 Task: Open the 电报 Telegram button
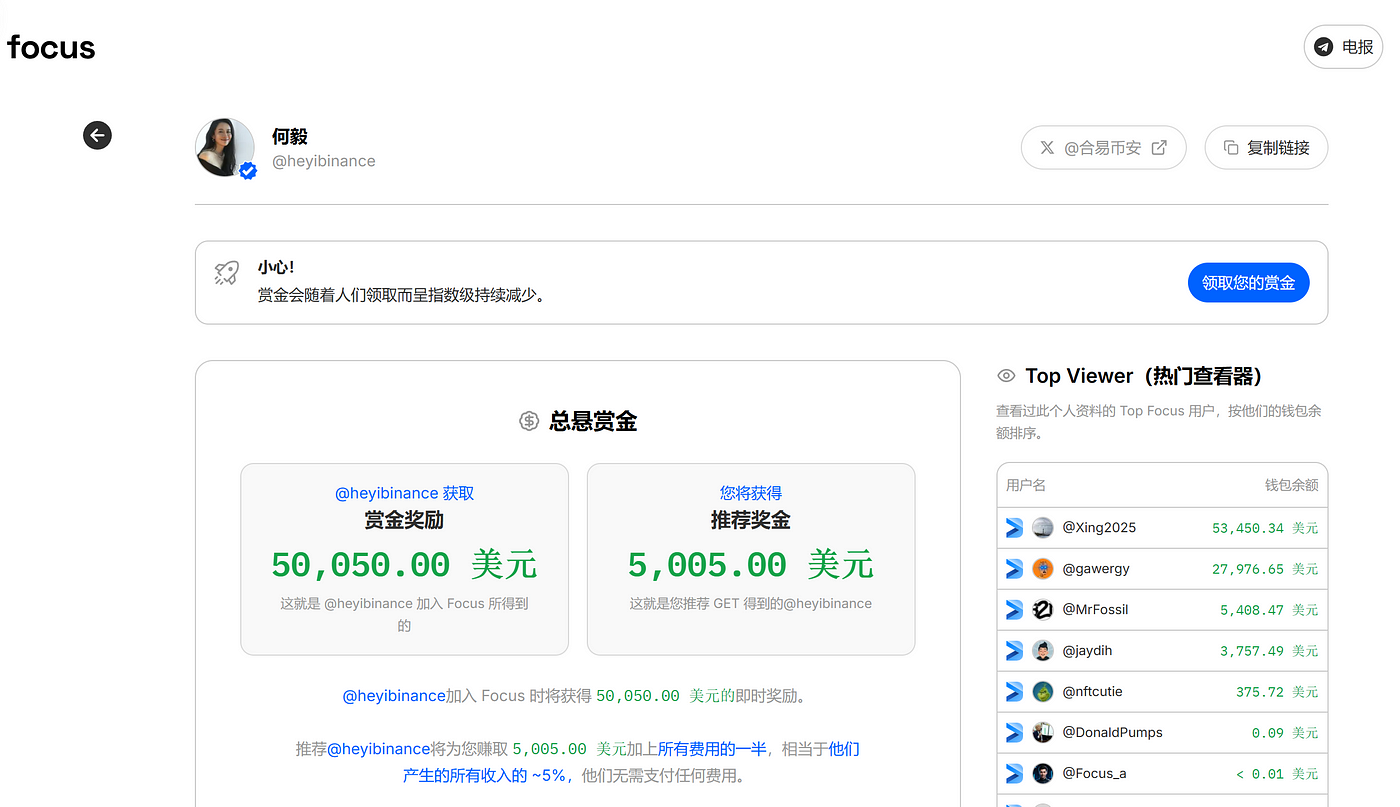pyautogui.click(x=1342, y=47)
